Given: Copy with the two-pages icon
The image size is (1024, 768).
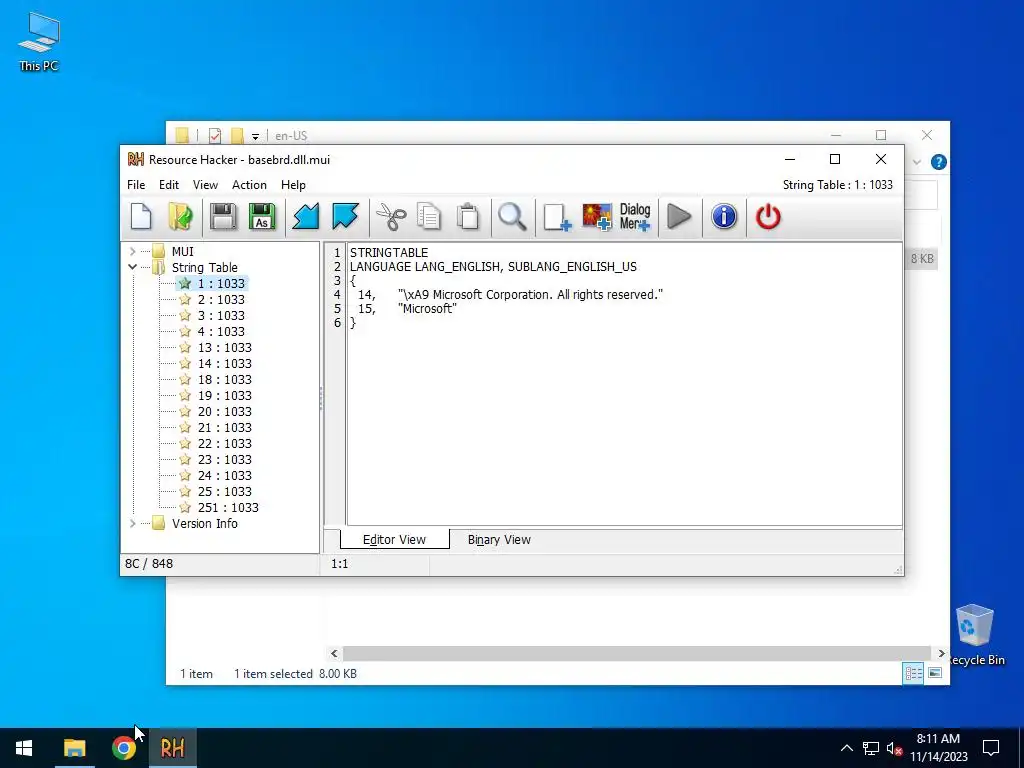Looking at the screenshot, I should [429, 217].
